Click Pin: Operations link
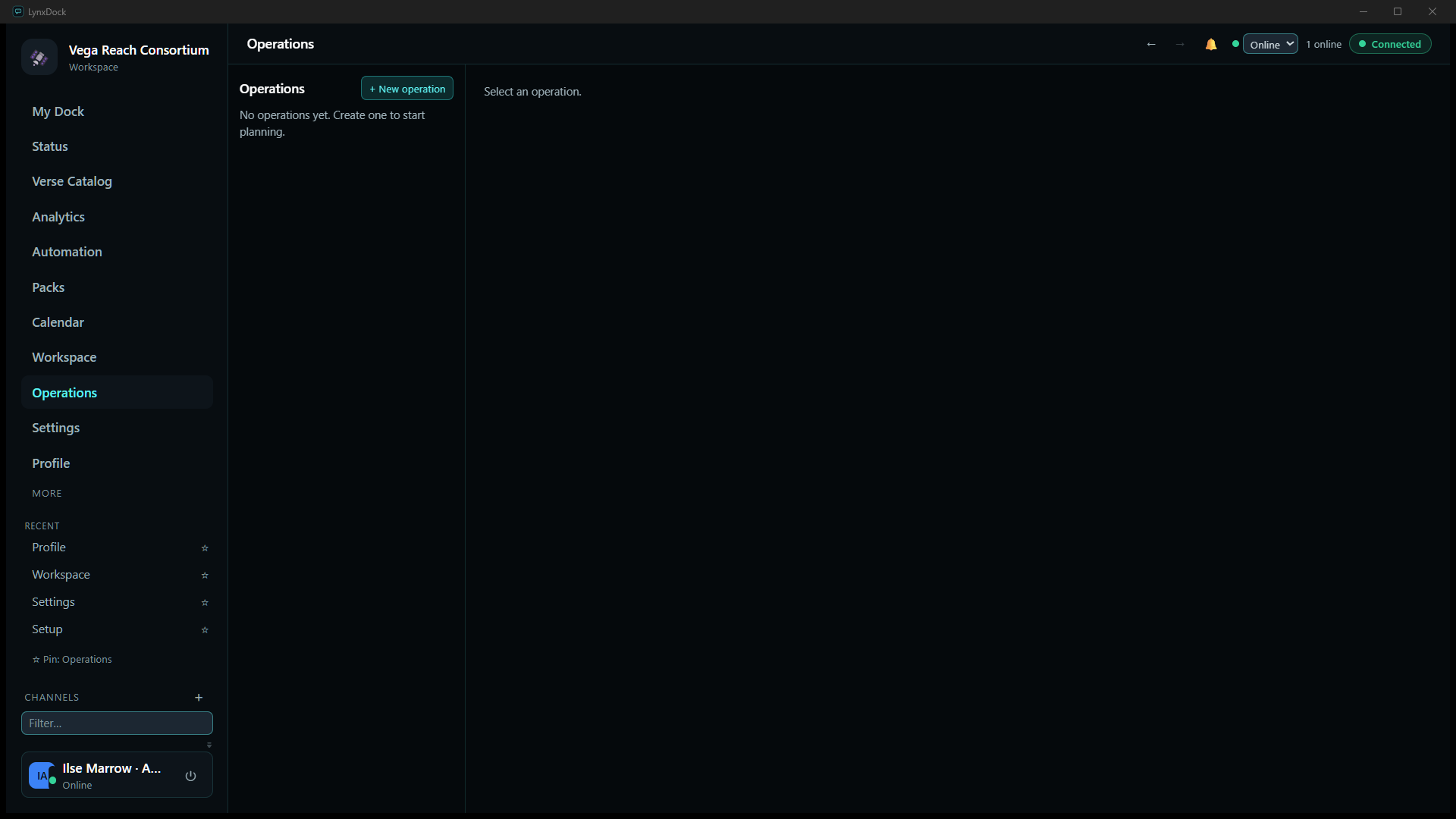1456x819 pixels. click(72, 660)
